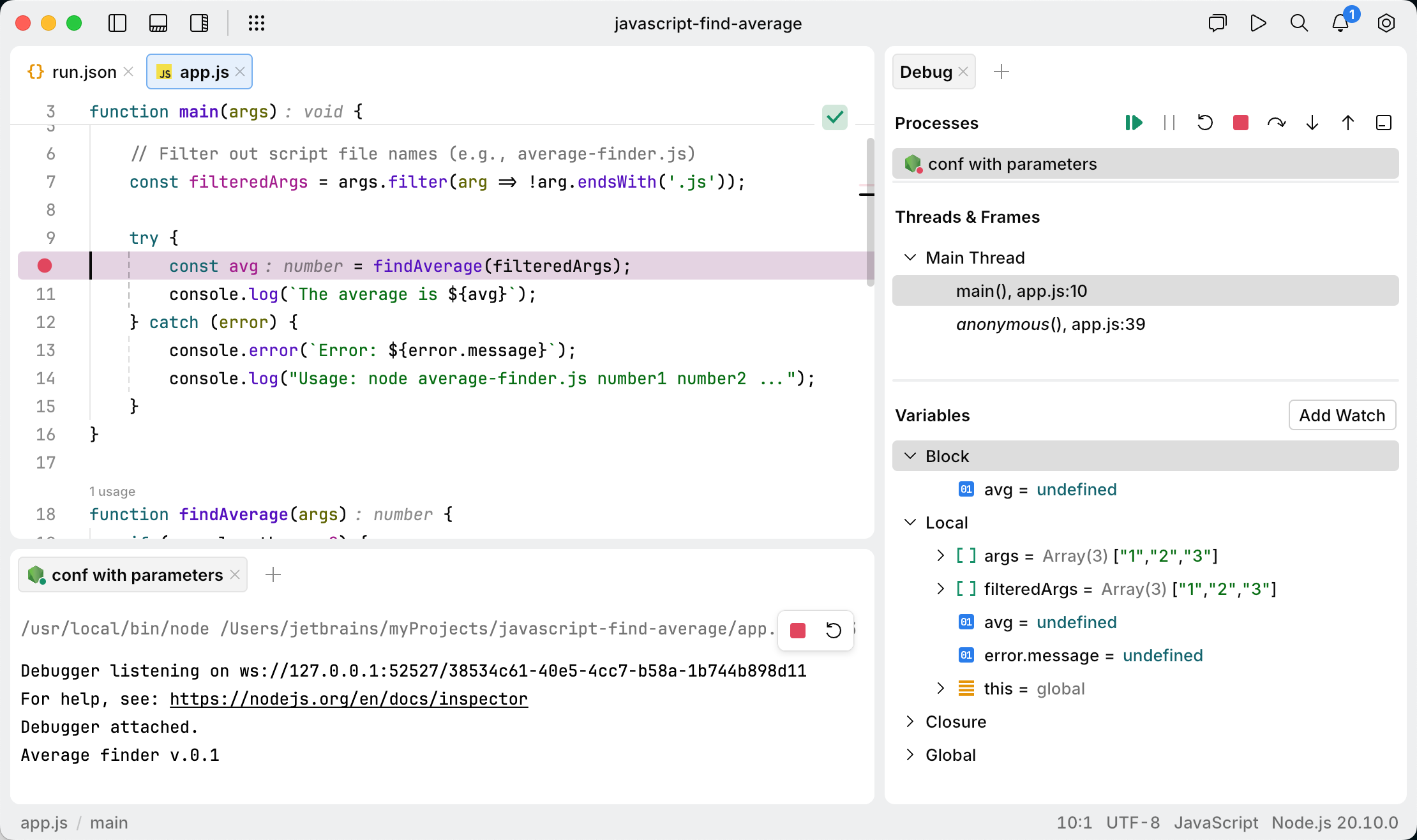The height and width of the screenshot is (840, 1417).
Task: Expand the filteredArgs array variable
Action: 940,589
